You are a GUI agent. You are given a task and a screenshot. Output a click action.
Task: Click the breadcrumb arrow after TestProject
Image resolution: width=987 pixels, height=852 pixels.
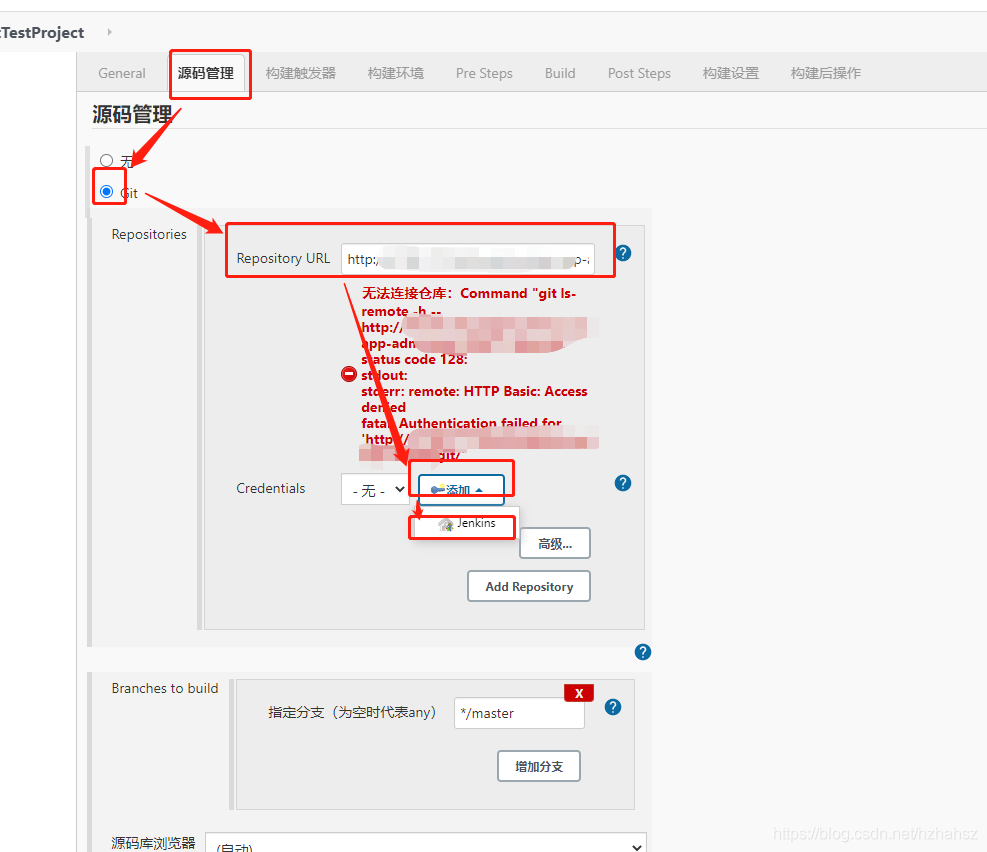pos(108,32)
